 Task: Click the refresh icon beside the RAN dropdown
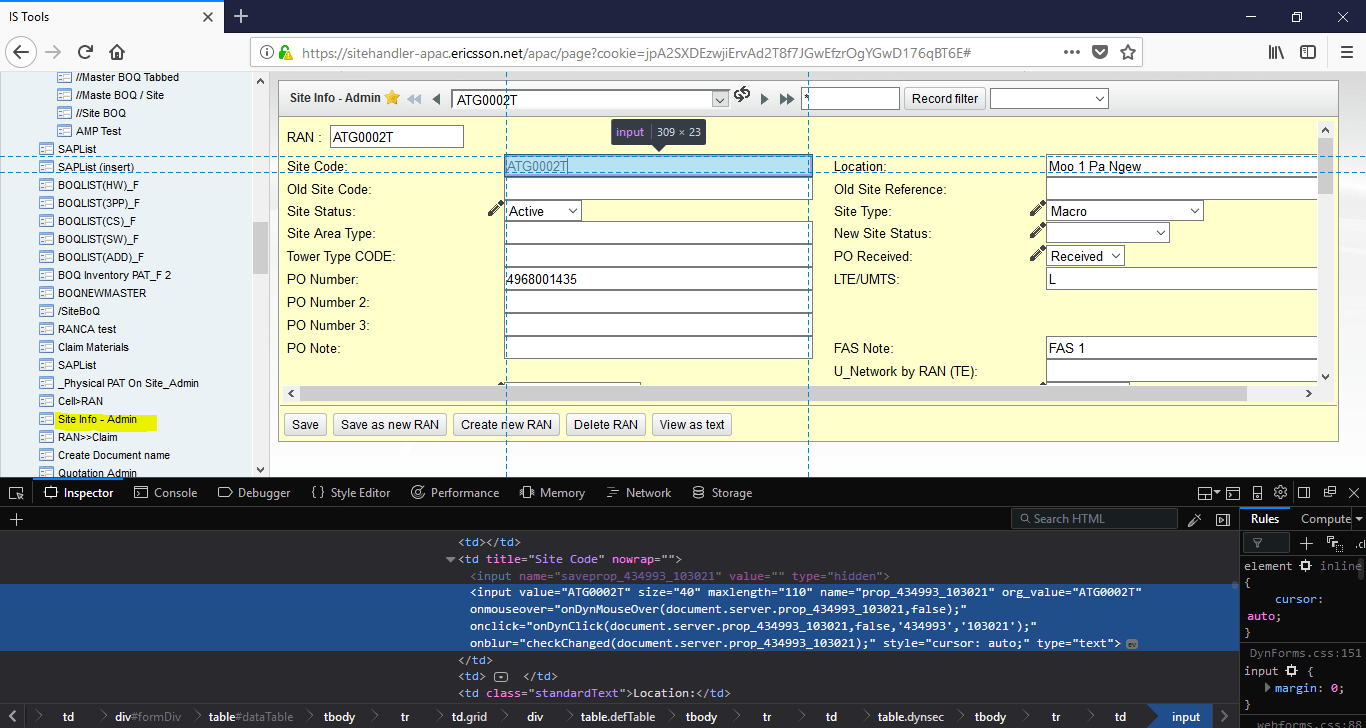point(741,97)
